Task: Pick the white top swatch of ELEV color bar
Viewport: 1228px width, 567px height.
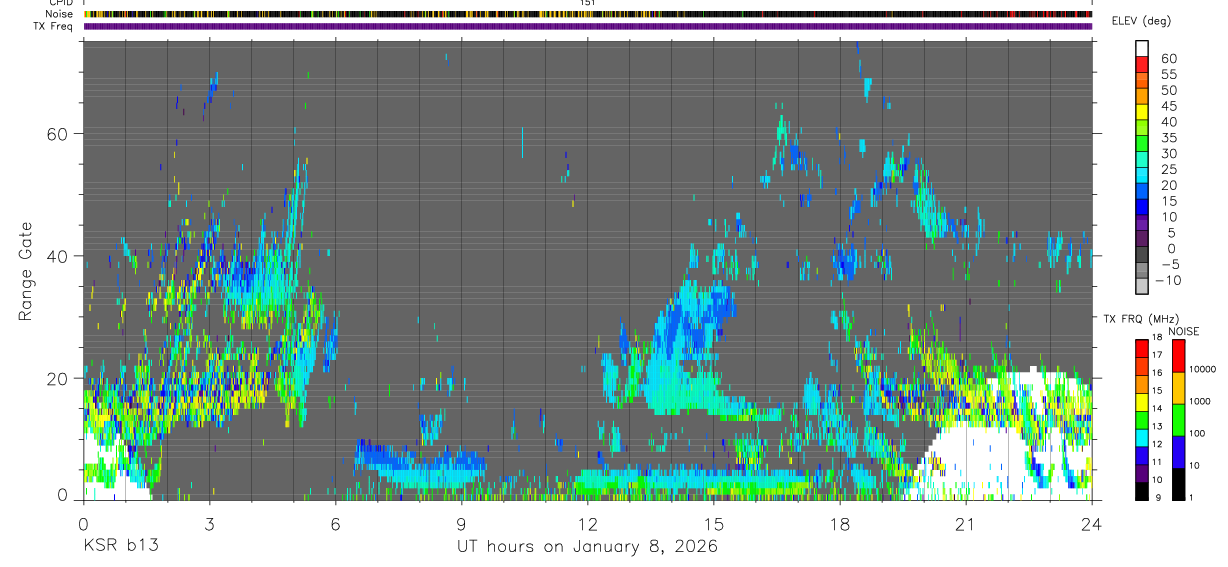Action: (1142, 49)
